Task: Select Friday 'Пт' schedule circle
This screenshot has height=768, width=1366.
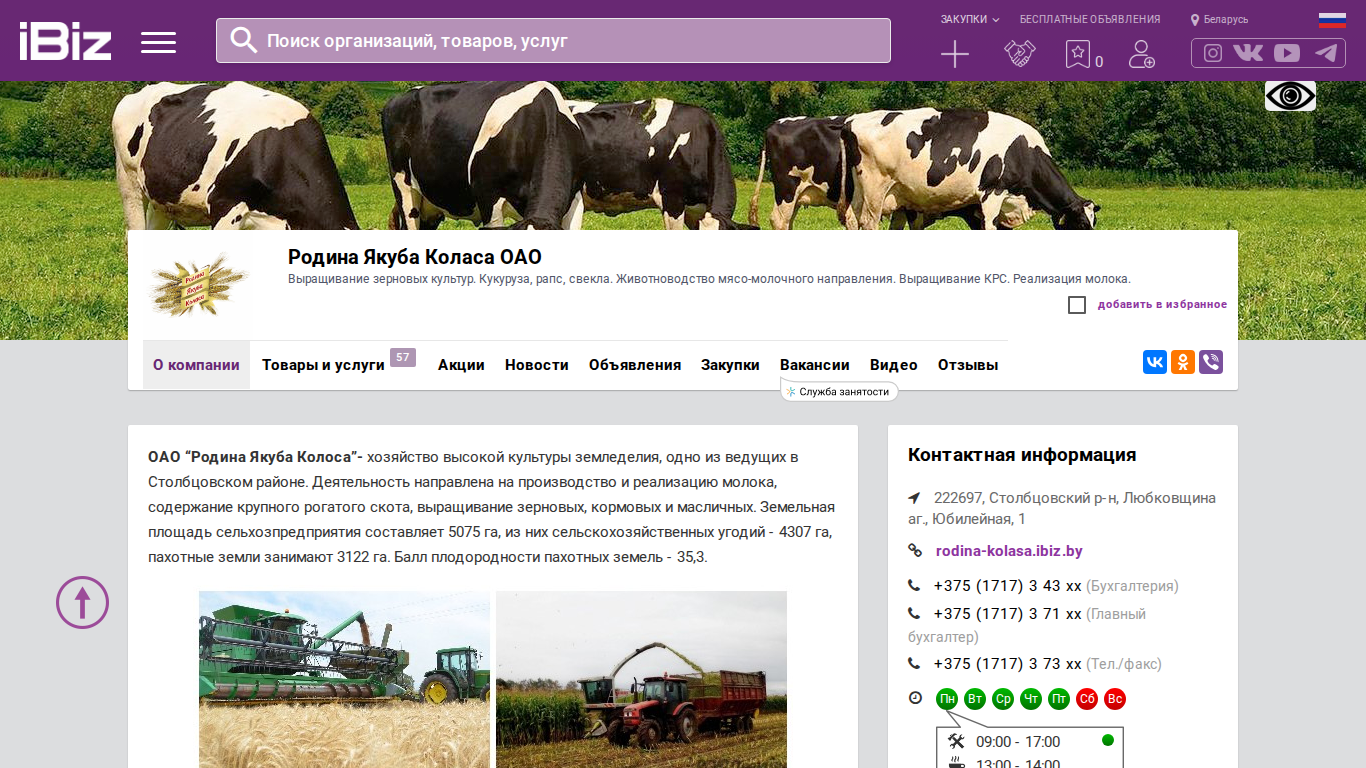Action: click(x=1059, y=699)
